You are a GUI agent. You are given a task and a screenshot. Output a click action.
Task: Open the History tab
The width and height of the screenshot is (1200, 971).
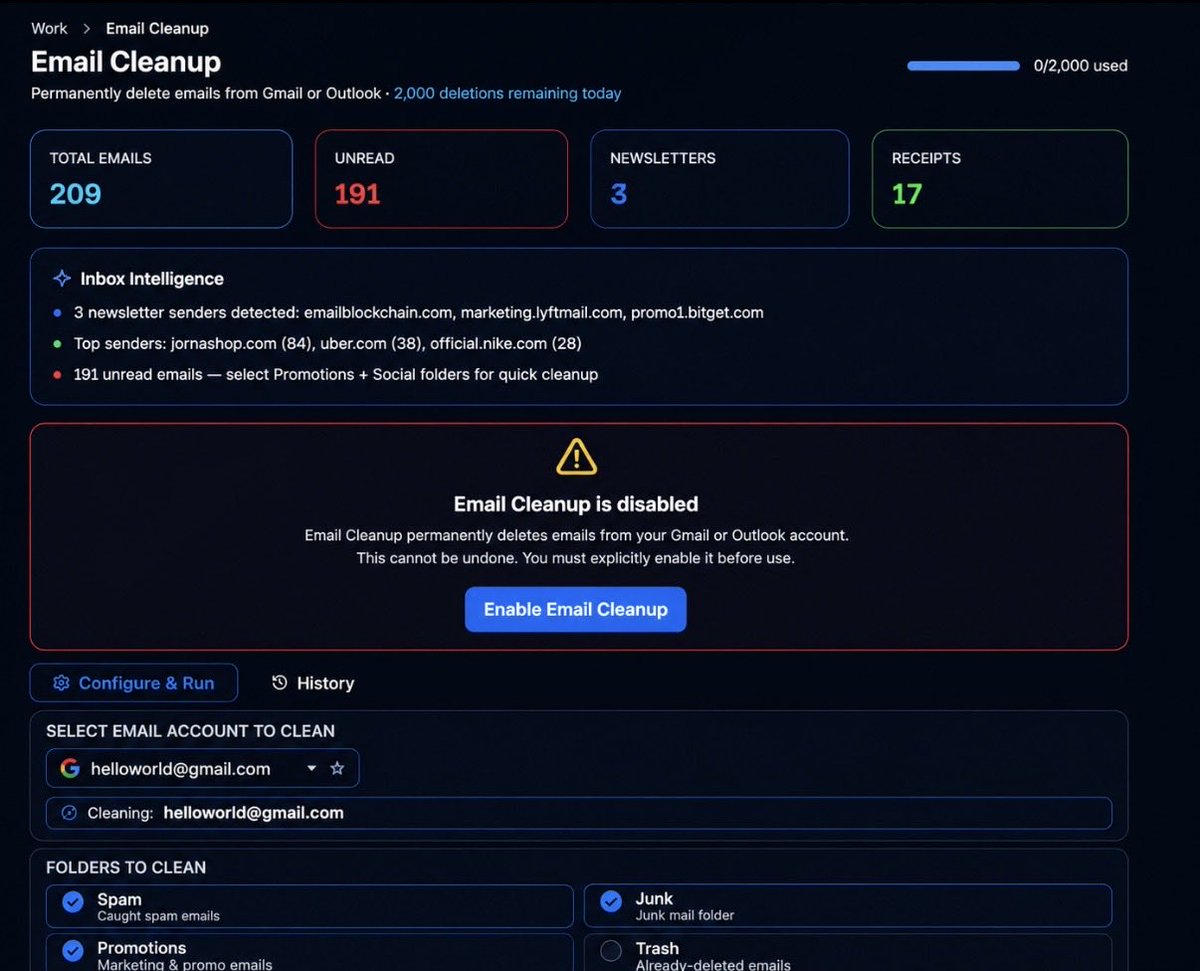[313, 683]
